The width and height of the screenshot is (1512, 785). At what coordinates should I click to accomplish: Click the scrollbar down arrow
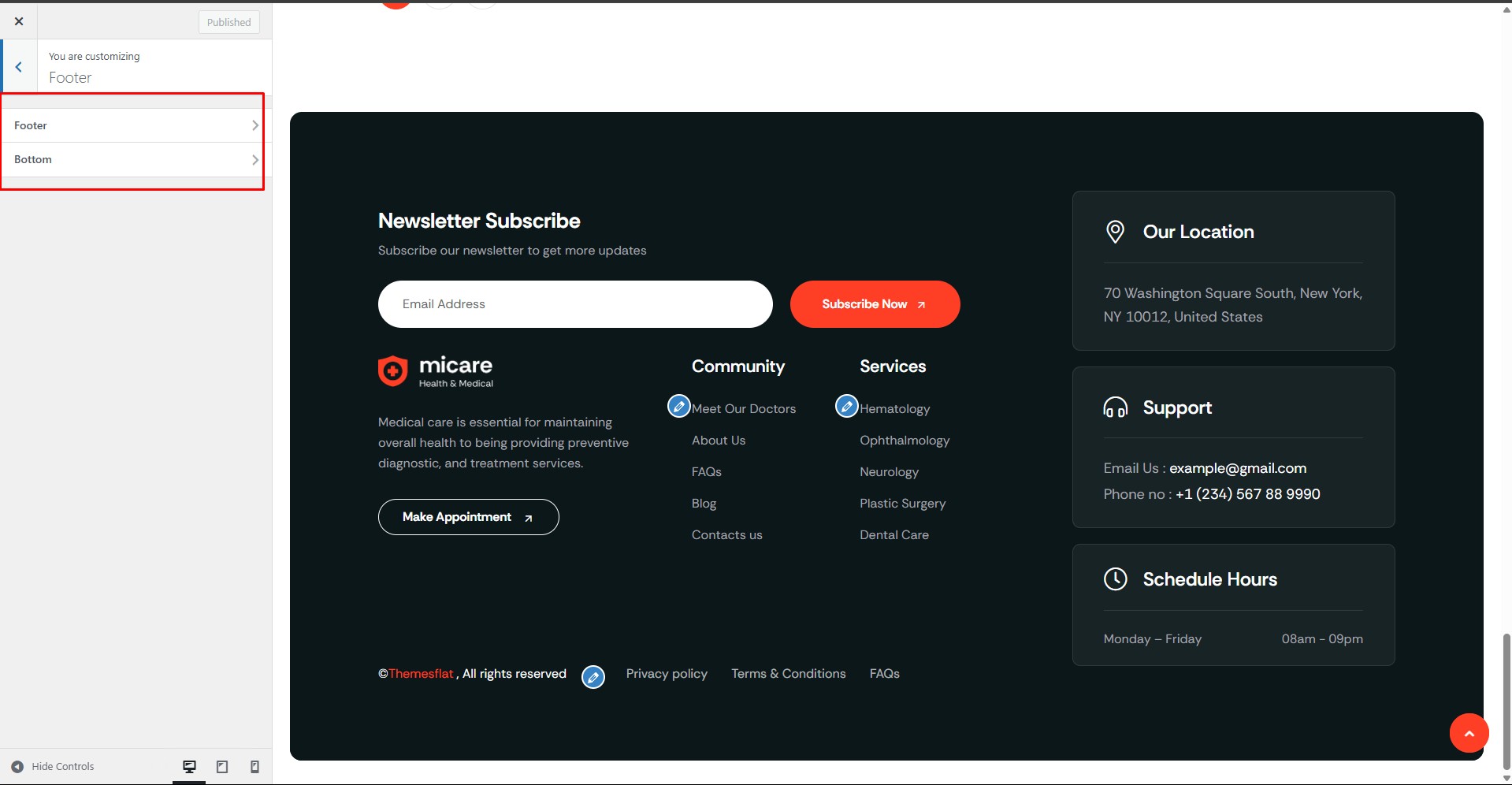pyautogui.click(x=1506, y=778)
